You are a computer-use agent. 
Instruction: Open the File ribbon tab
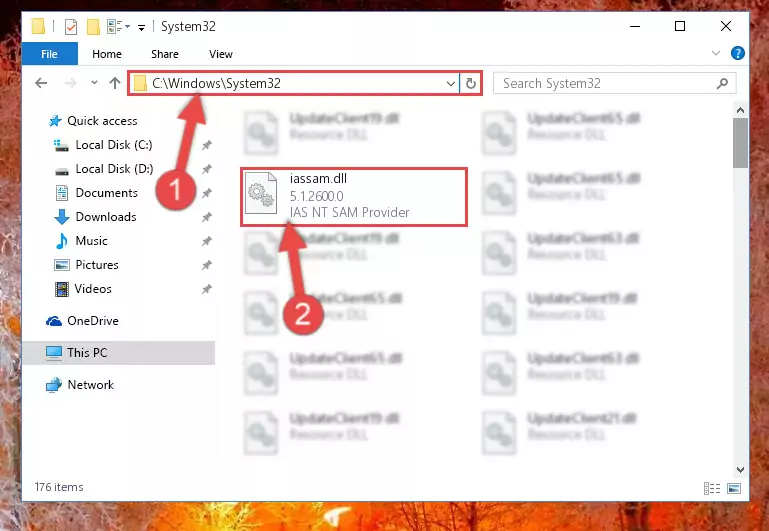50,54
